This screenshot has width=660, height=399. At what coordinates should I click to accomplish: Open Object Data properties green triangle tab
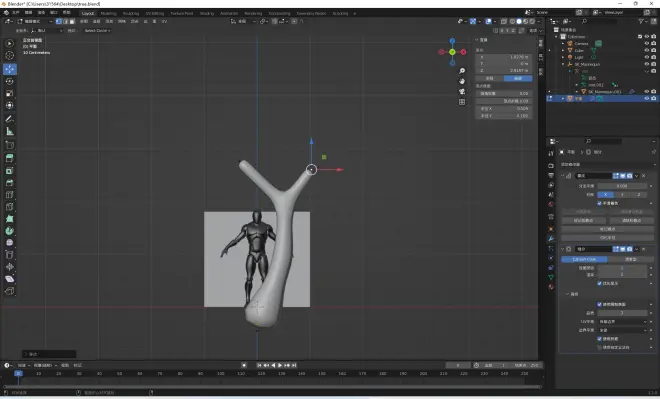[551, 277]
